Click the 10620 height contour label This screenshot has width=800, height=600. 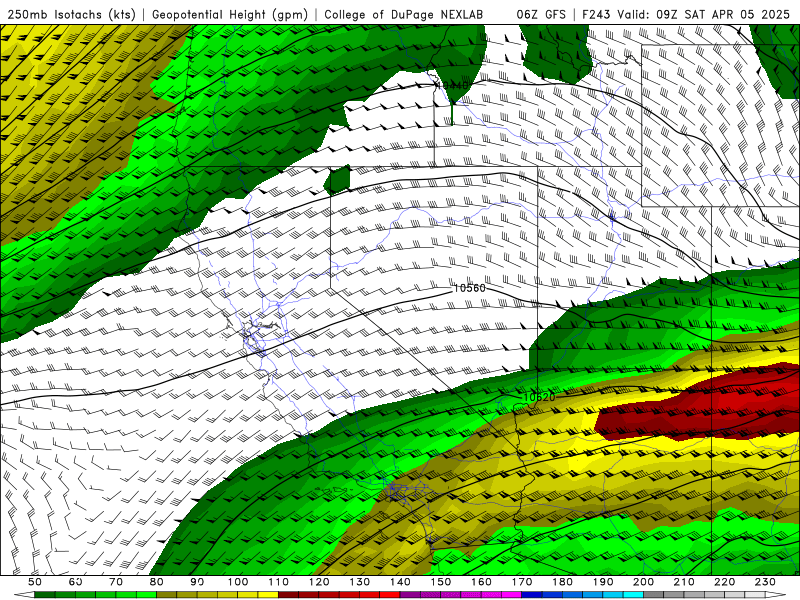click(539, 397)
